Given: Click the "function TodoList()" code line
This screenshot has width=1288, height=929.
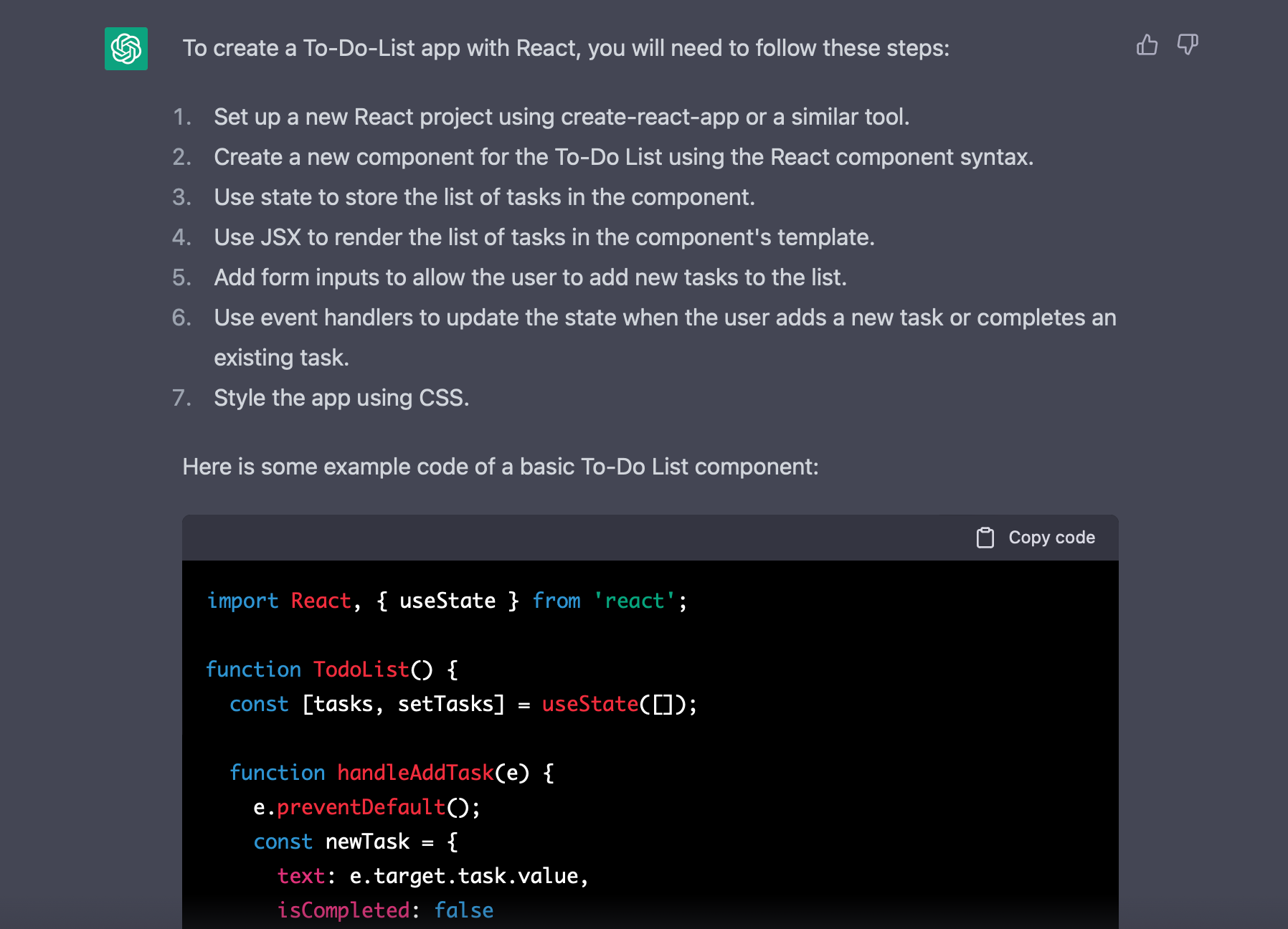Looking at the screenshot, I should (331, 670).
